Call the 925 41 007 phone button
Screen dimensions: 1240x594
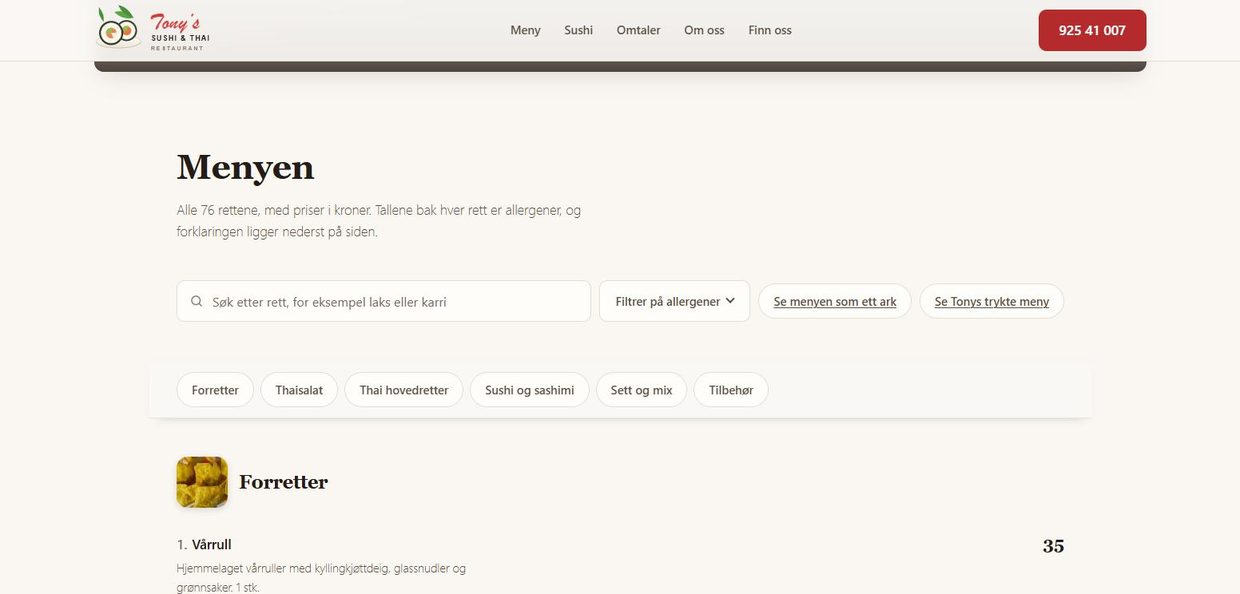[x=1092, y=30]
